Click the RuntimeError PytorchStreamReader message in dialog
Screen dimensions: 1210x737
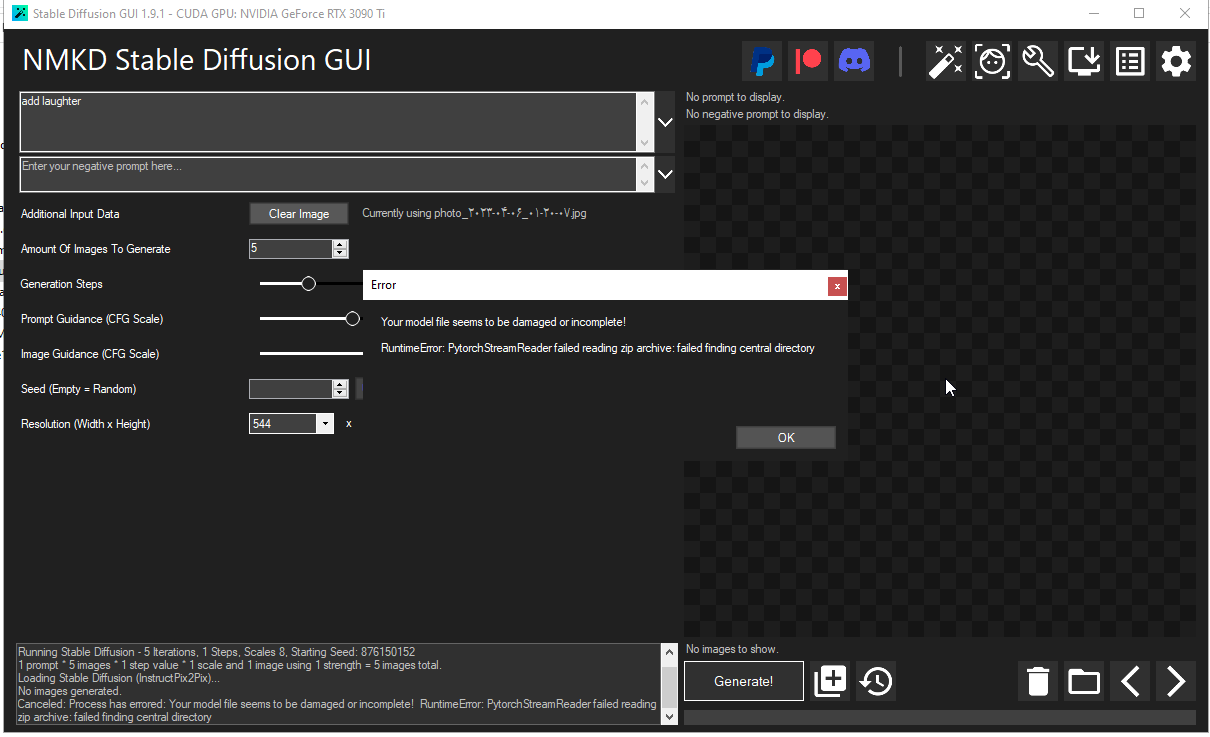598,348
